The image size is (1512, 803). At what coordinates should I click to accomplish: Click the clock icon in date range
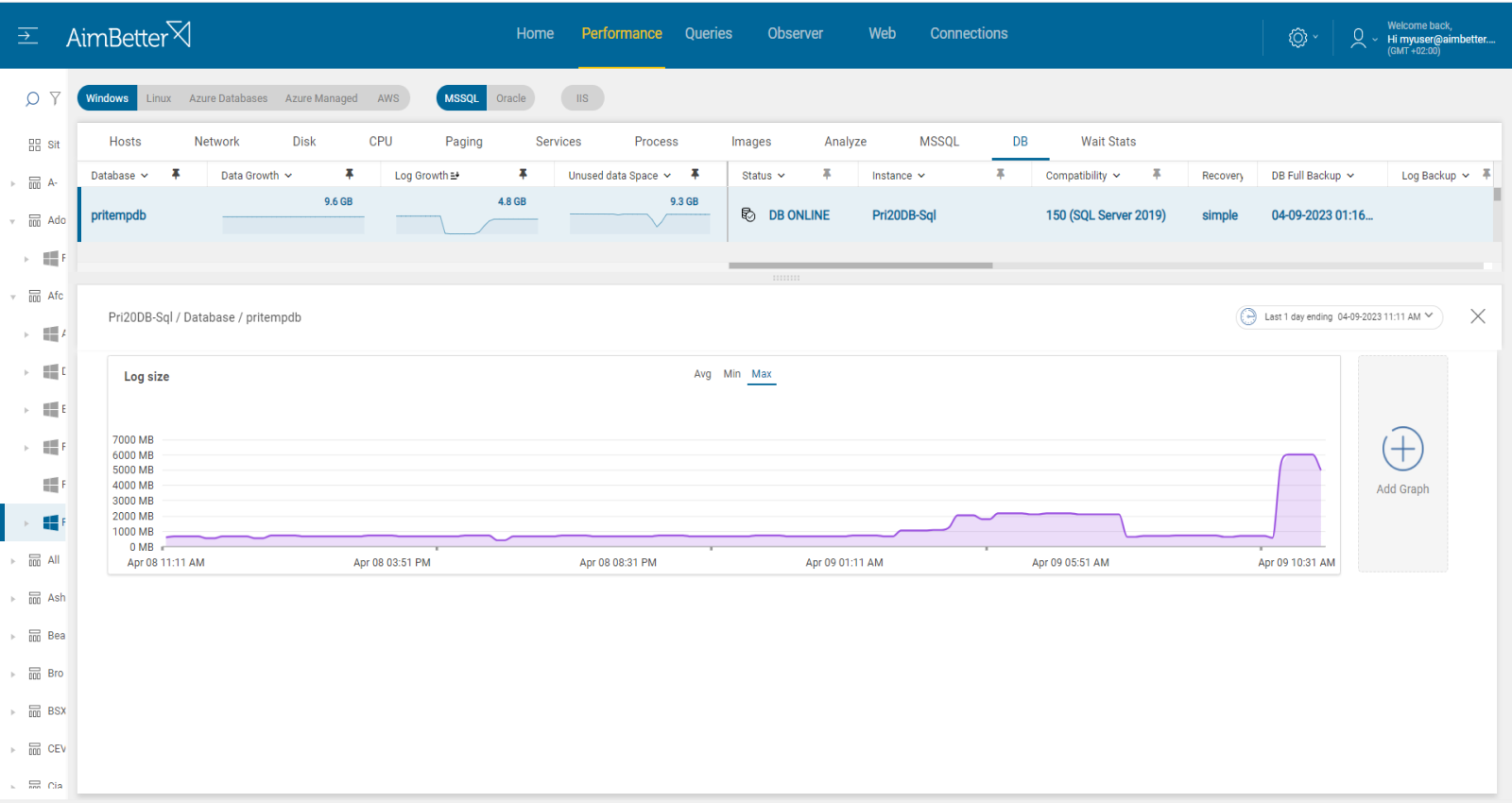(1248, 316)
